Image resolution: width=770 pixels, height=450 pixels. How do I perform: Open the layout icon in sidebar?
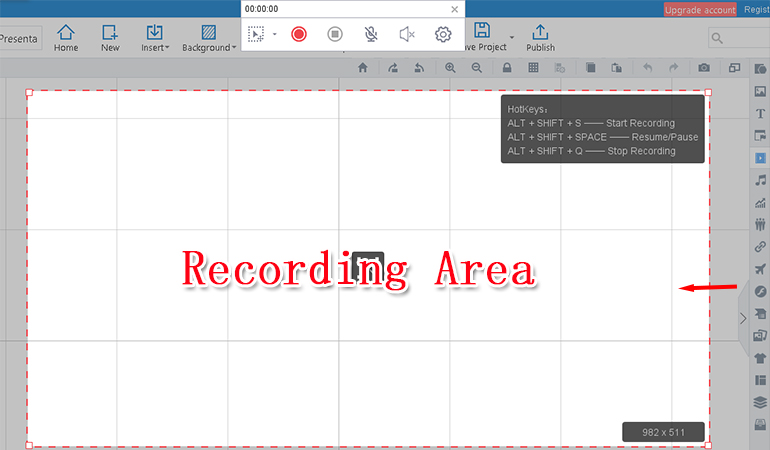coord(760,380)
